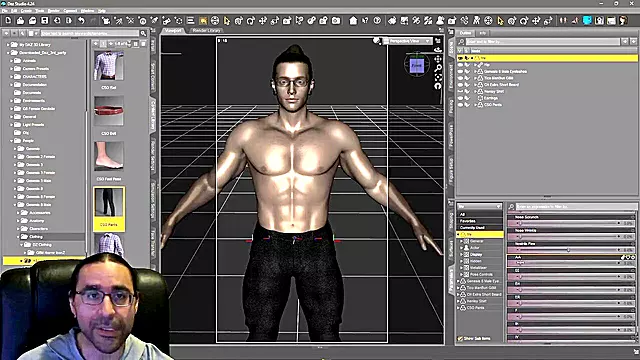
Task: Click the viewport orbit cube gizmo
Action: (x=417, y=65)
